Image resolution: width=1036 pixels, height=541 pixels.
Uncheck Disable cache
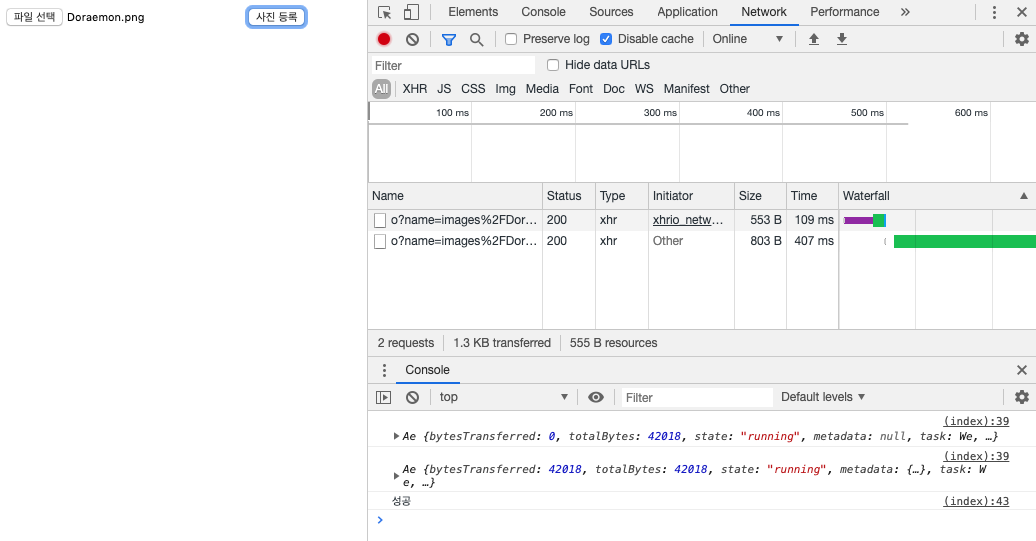click(x=606, y=39)
